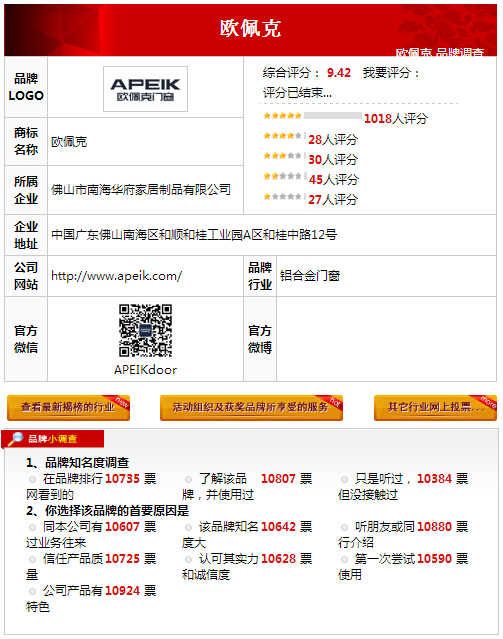
Task: Click question heading 1、品牌知名度调查
Action: pos(78,463)
